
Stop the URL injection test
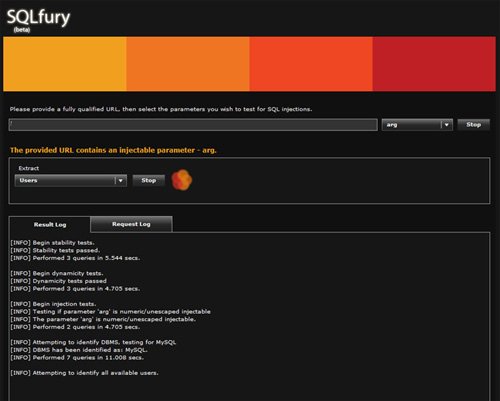pos(473,124)
